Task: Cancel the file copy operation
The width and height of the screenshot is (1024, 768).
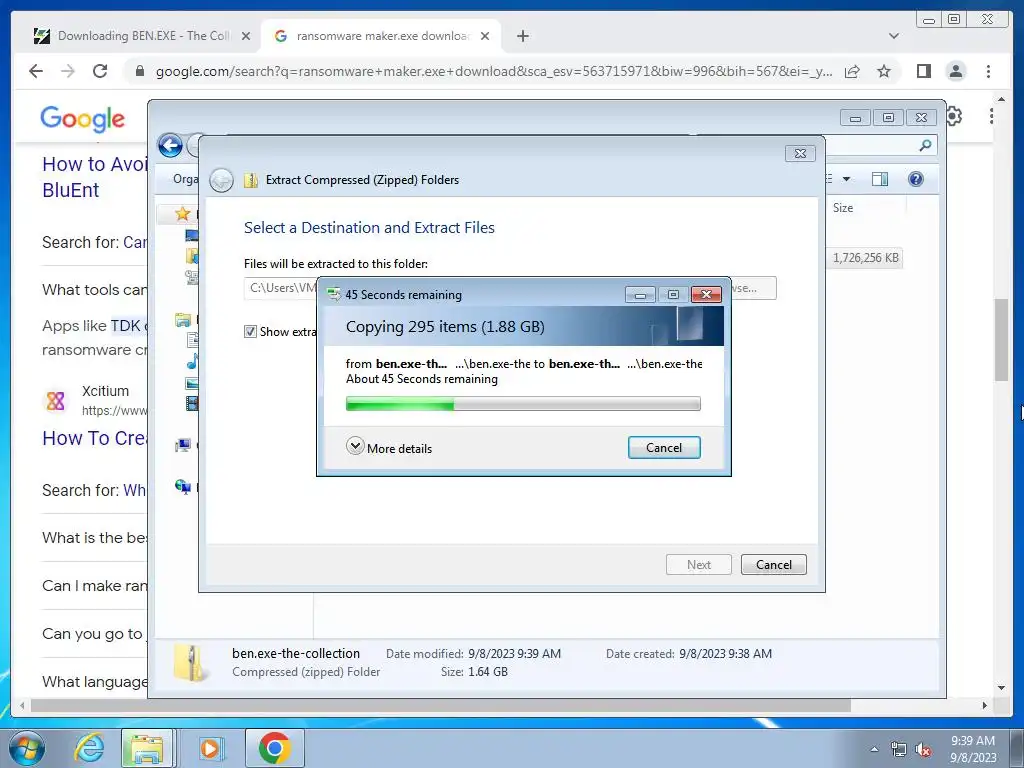Action: tap(664, 447)
